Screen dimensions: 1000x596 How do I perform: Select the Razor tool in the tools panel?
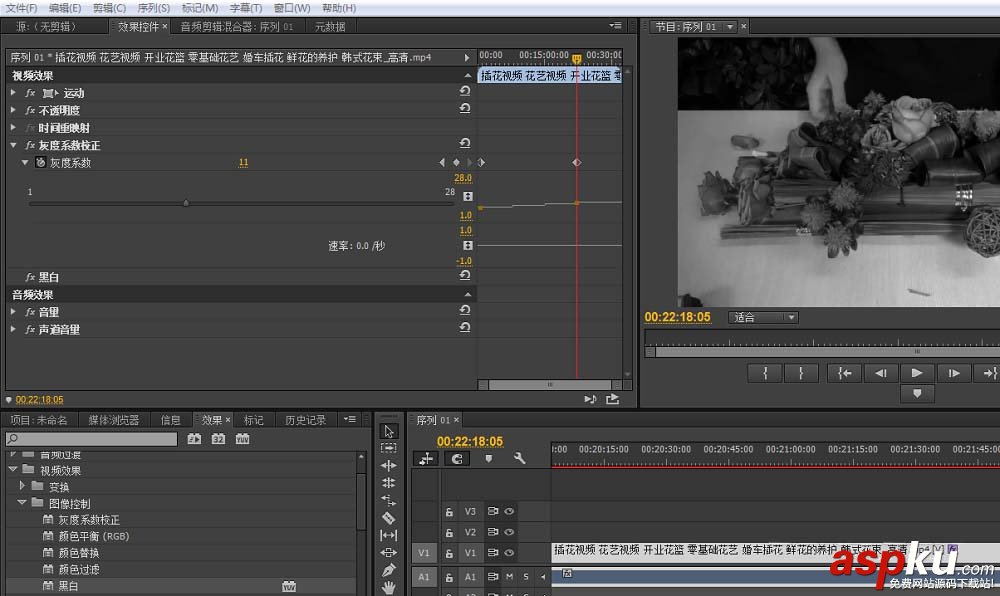(389, 518)
